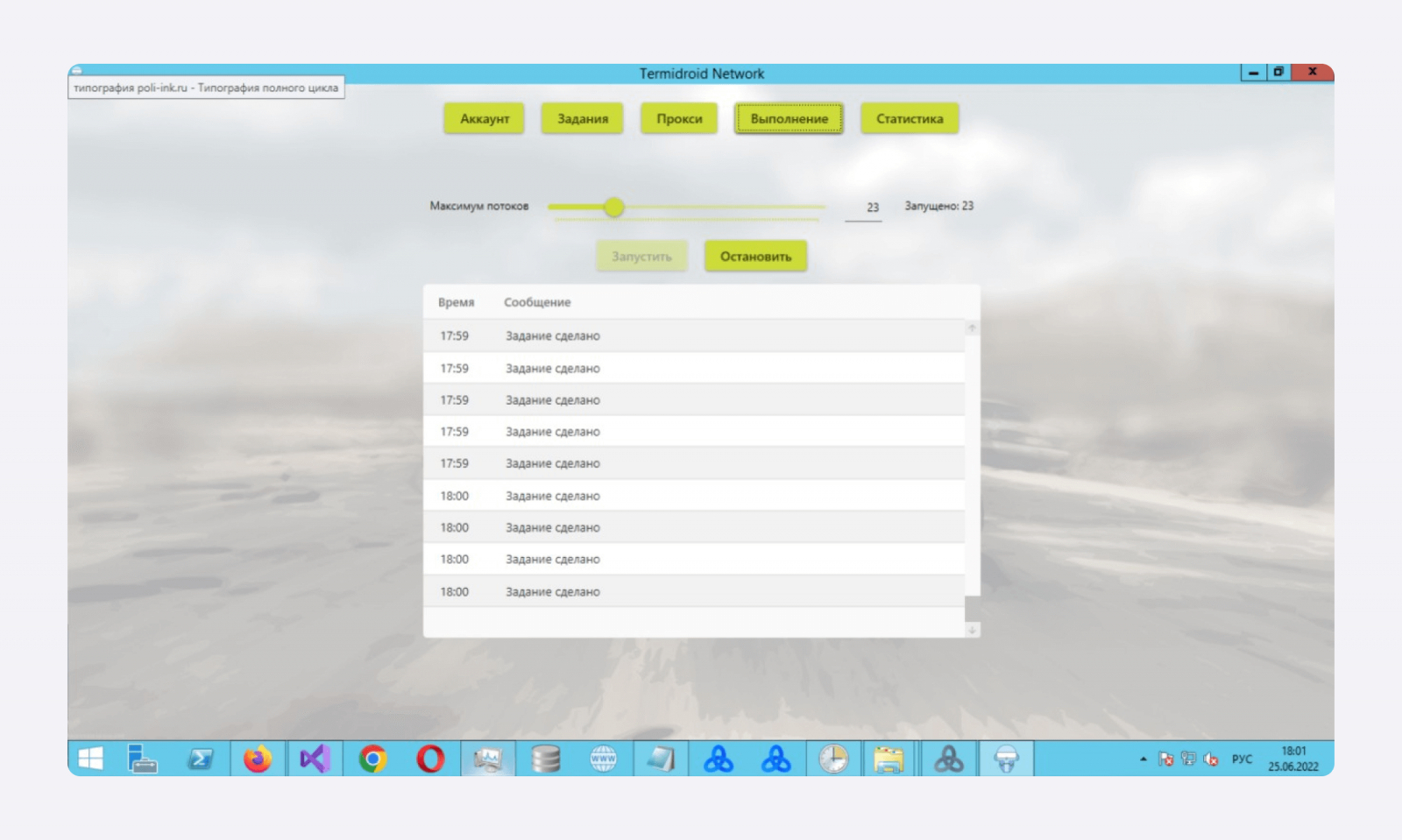This screenshot has width=1402, height=840.
Task: Open the Статистика tab
Action: [x=910, y=118]
